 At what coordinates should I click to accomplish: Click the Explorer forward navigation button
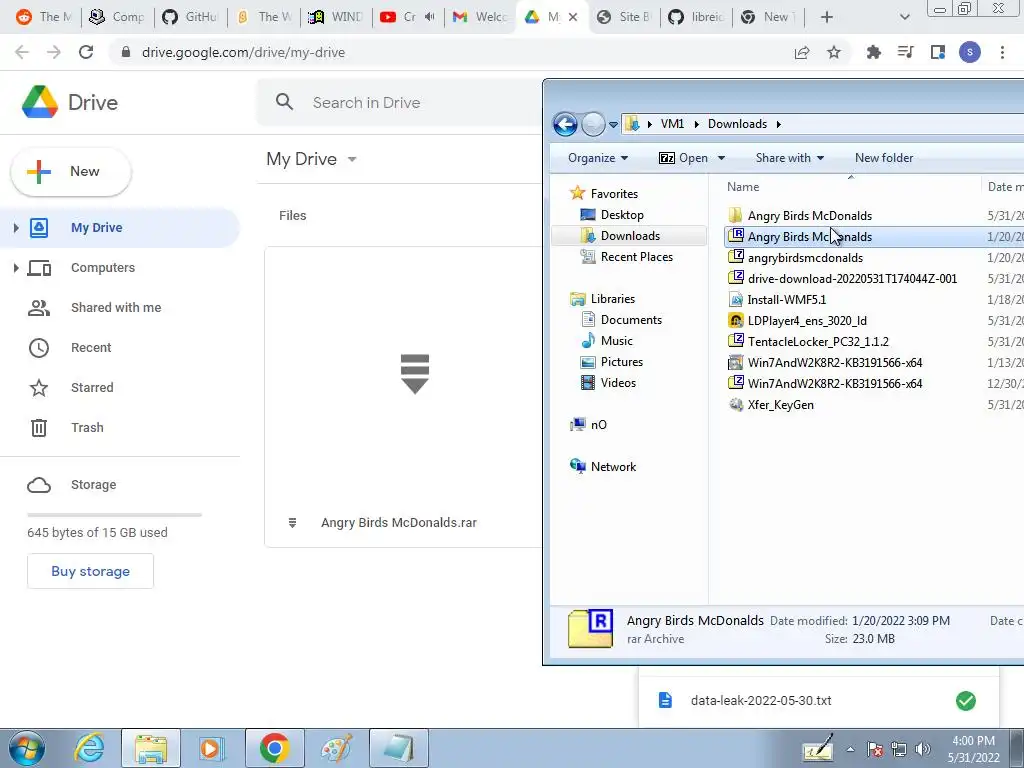click(x=593, y=124)
